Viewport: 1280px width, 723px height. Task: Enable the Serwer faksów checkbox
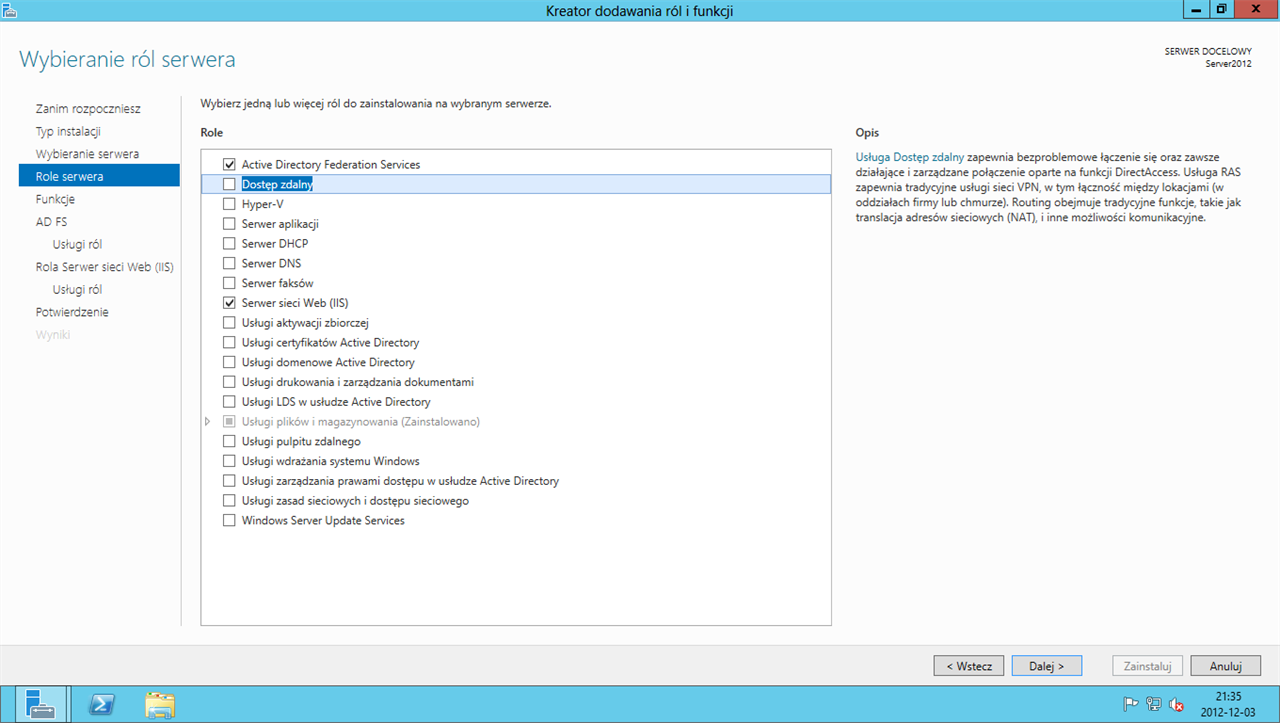pyautogui.click(x=229, y=283)
